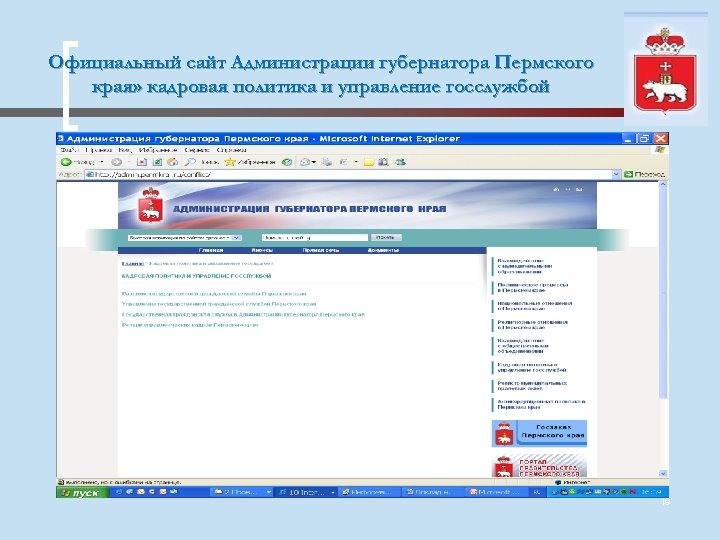Open the Прямая речь site tab
The image size is (720, 540).
pyautogui.click(x=321, y=250)
